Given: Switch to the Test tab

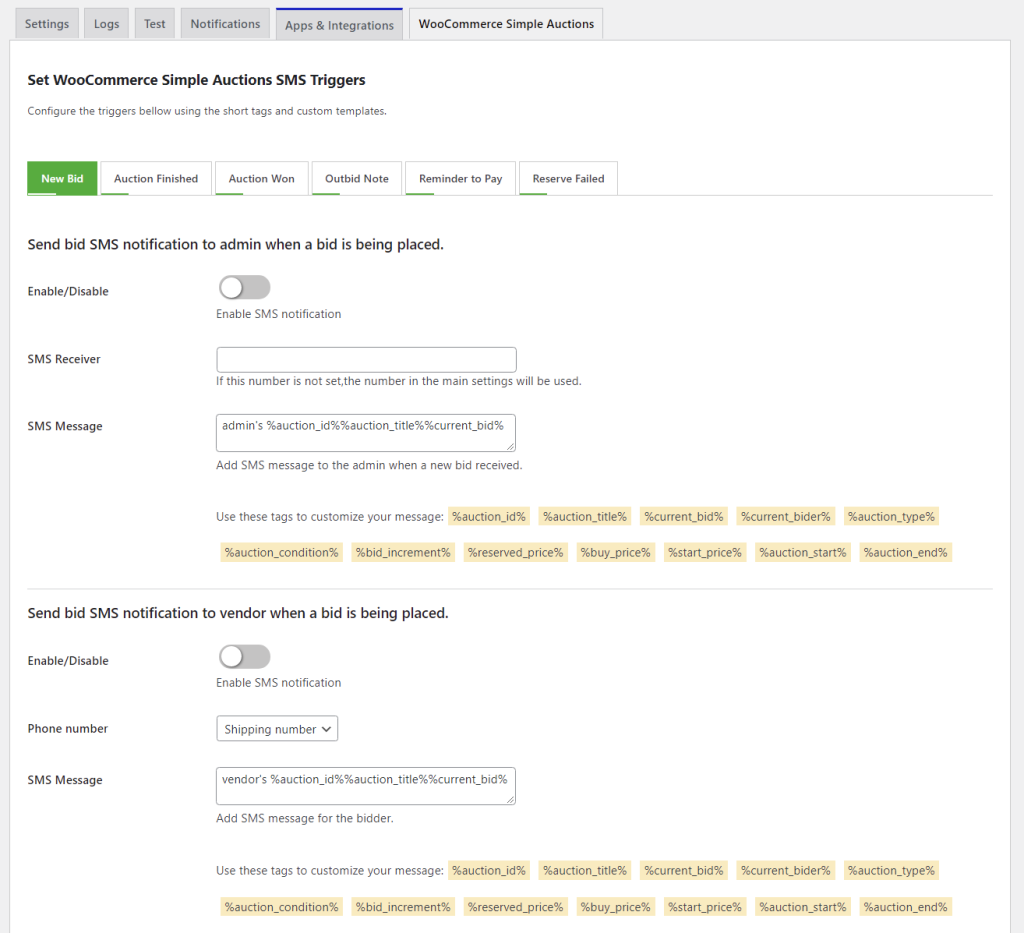Looking at the screenshot, I should click(155, 24).
